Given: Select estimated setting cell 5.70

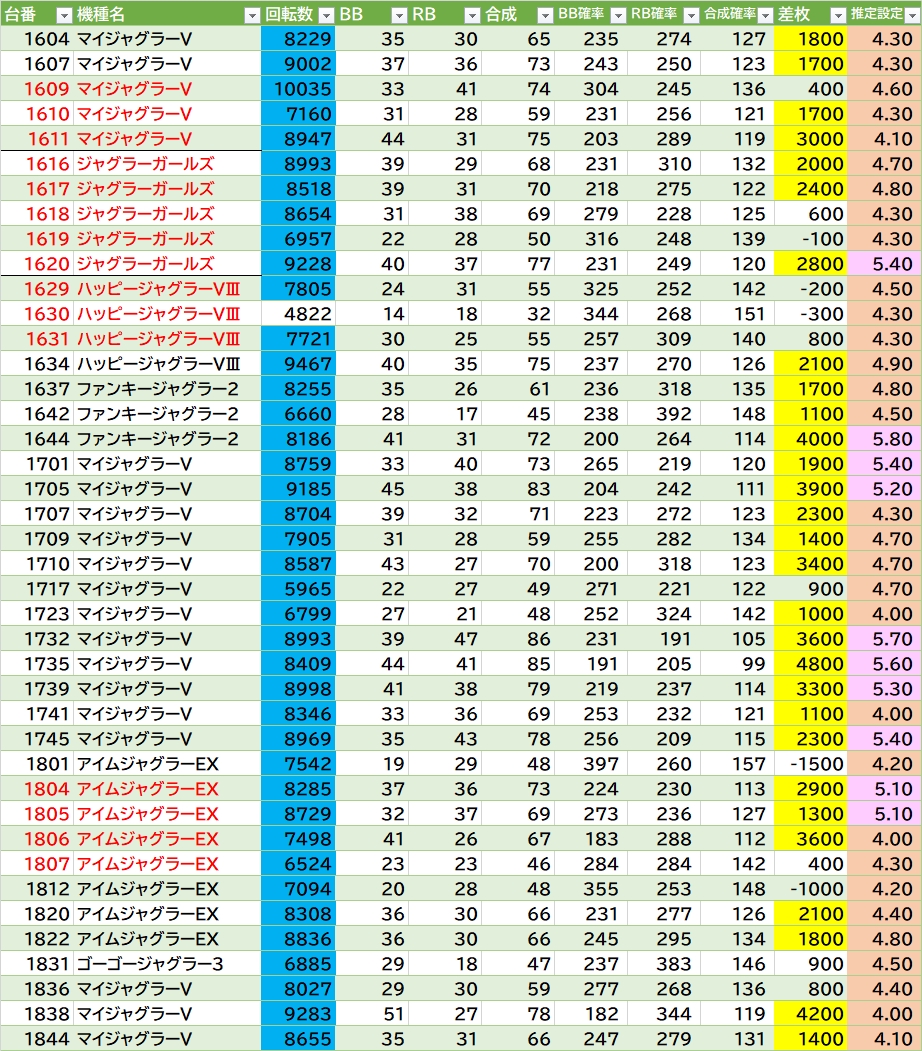Looking at the screenshot, I should [884, 639].
